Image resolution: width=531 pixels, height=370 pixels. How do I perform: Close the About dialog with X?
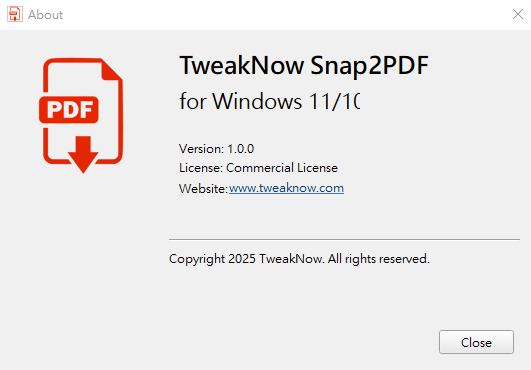tap(518, 14)
